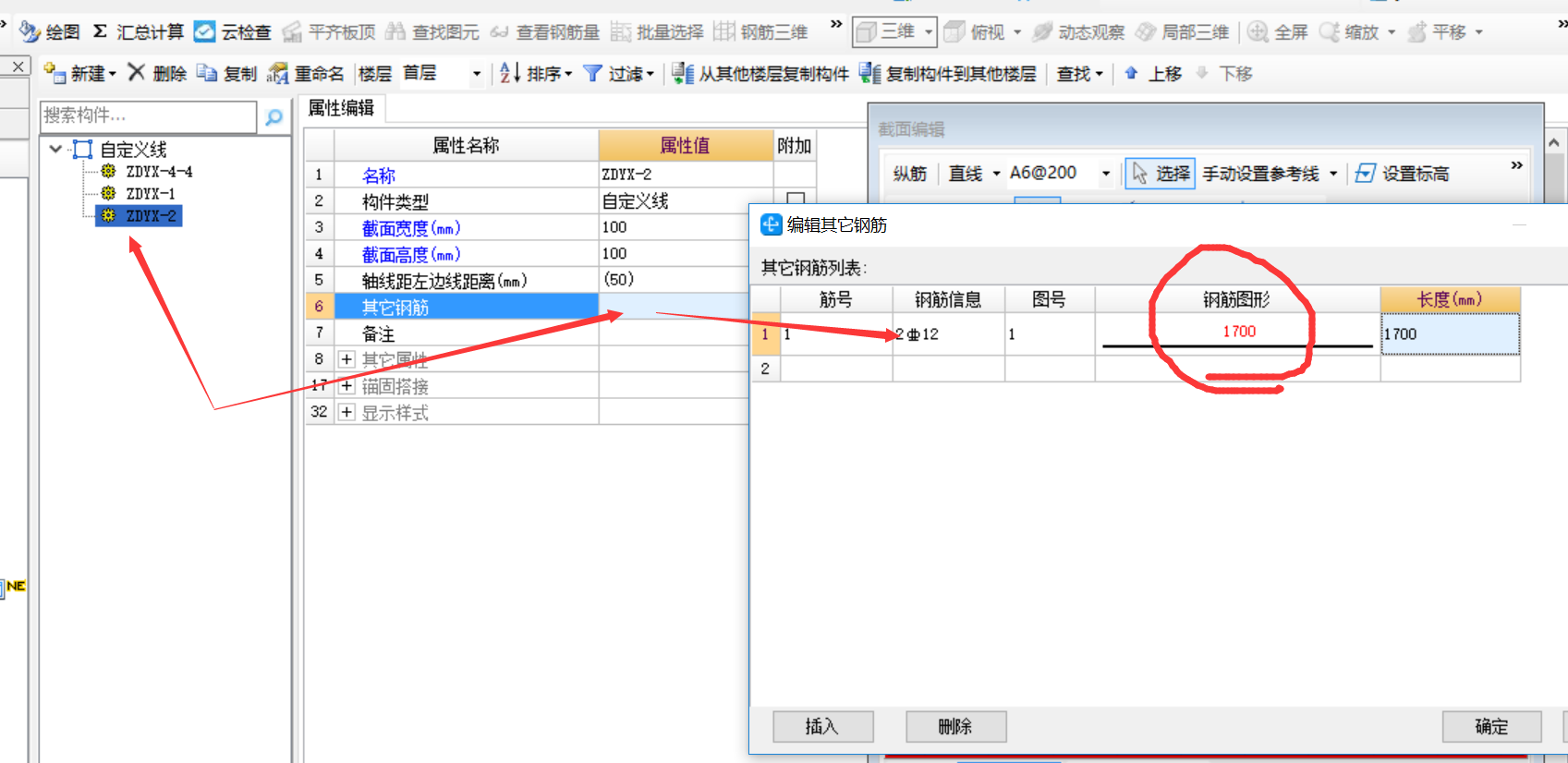Activate 批量选择 batch select

[657, 32]
